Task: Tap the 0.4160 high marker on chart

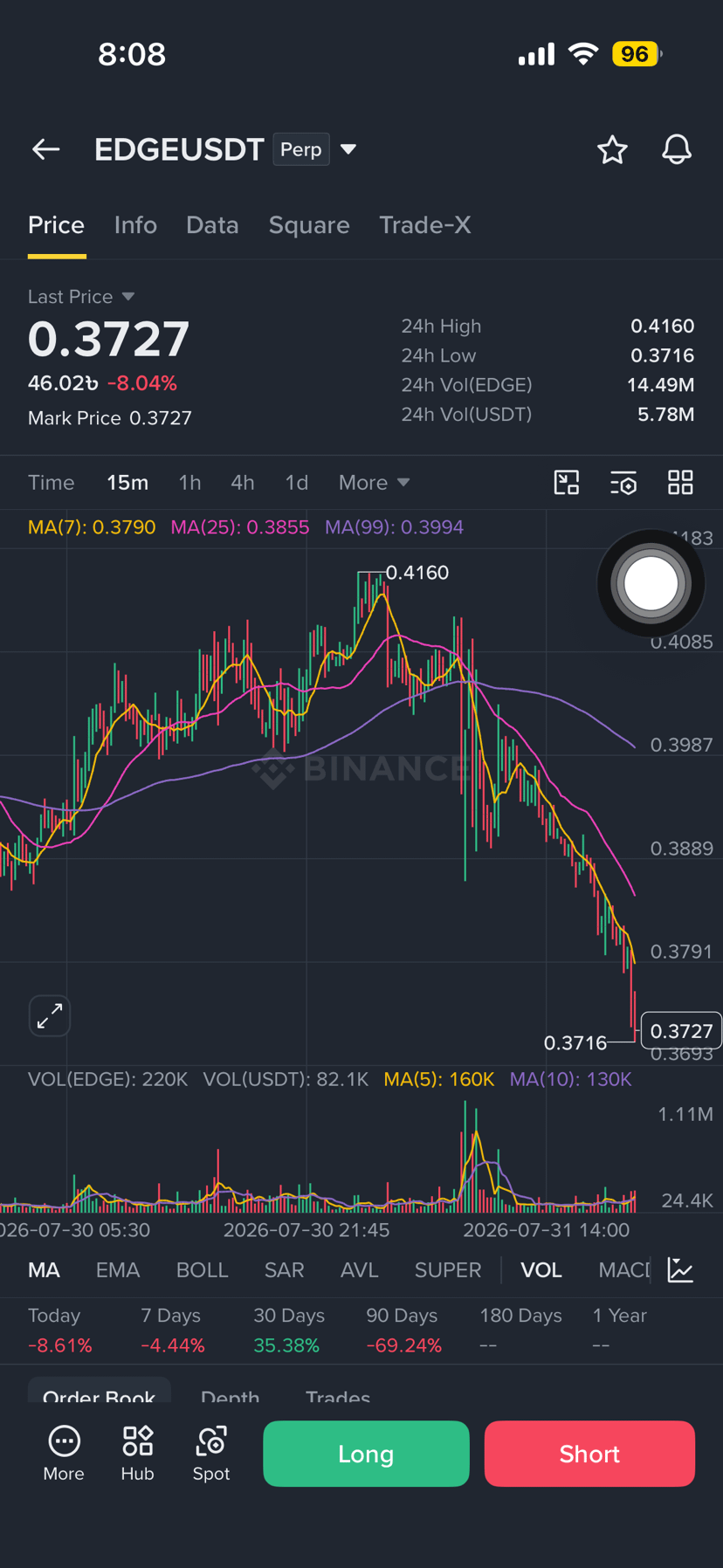Action: click(417, 573)
